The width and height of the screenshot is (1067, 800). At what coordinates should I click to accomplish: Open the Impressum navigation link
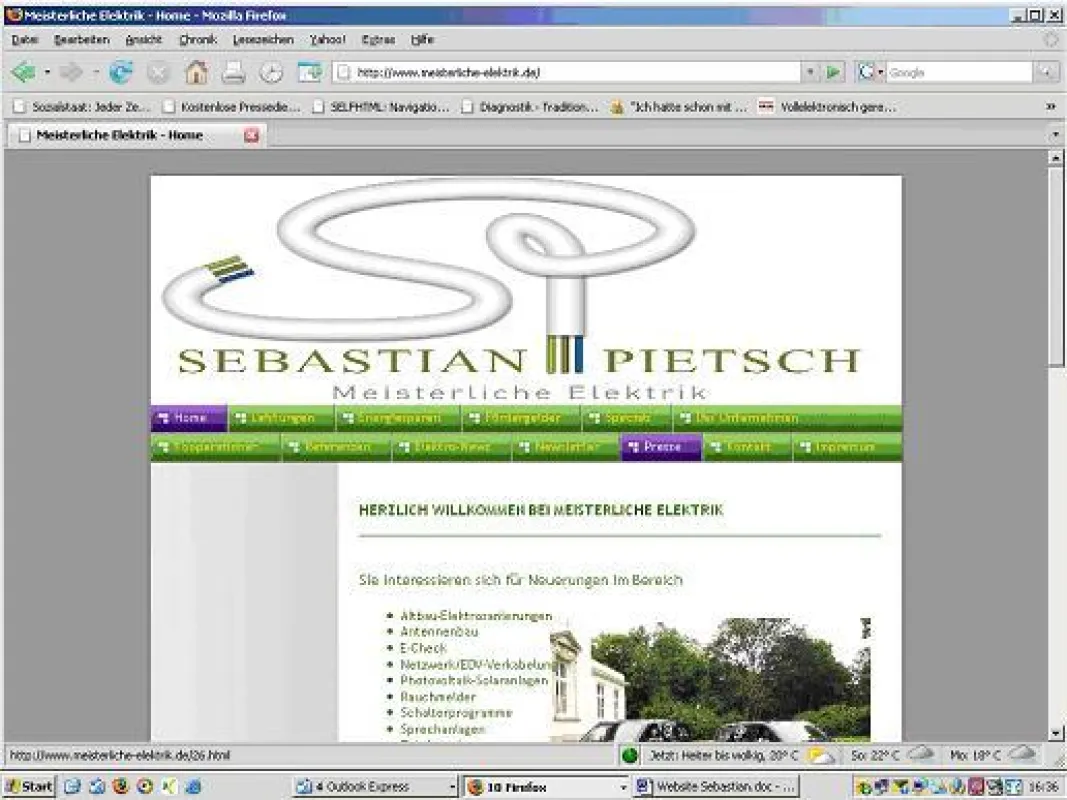click(847, 447)
